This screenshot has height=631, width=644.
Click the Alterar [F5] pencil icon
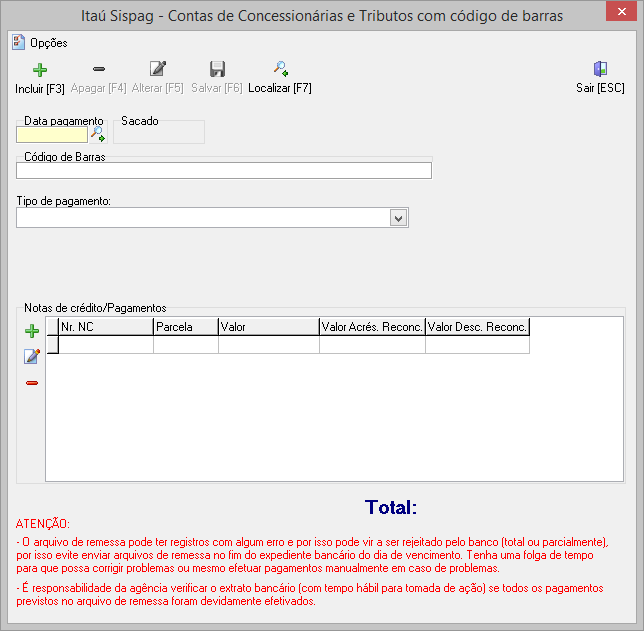pyautogui.click(x=158, y=69)
